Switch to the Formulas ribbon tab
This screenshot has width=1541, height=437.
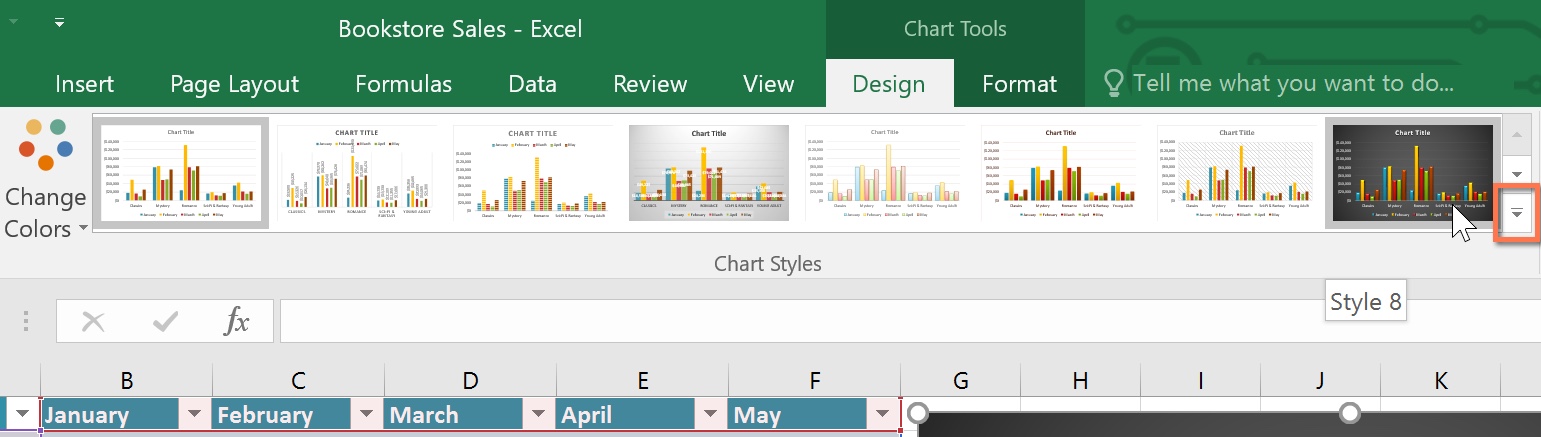[x=403, y=84]
